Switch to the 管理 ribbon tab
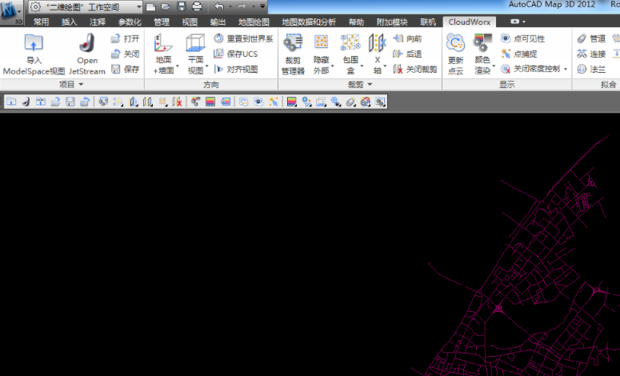This screenshot has height=376, width=620. pyautogui.click(x=161, y=22)
